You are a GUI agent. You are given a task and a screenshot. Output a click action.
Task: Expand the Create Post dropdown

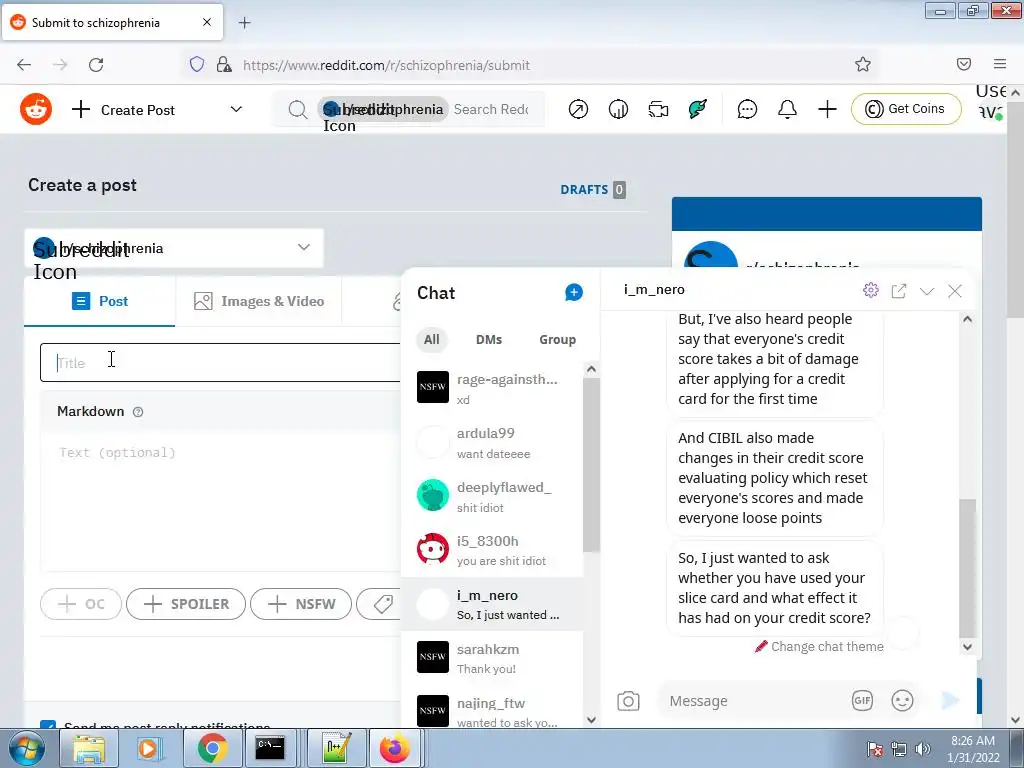tap(236, 110)
